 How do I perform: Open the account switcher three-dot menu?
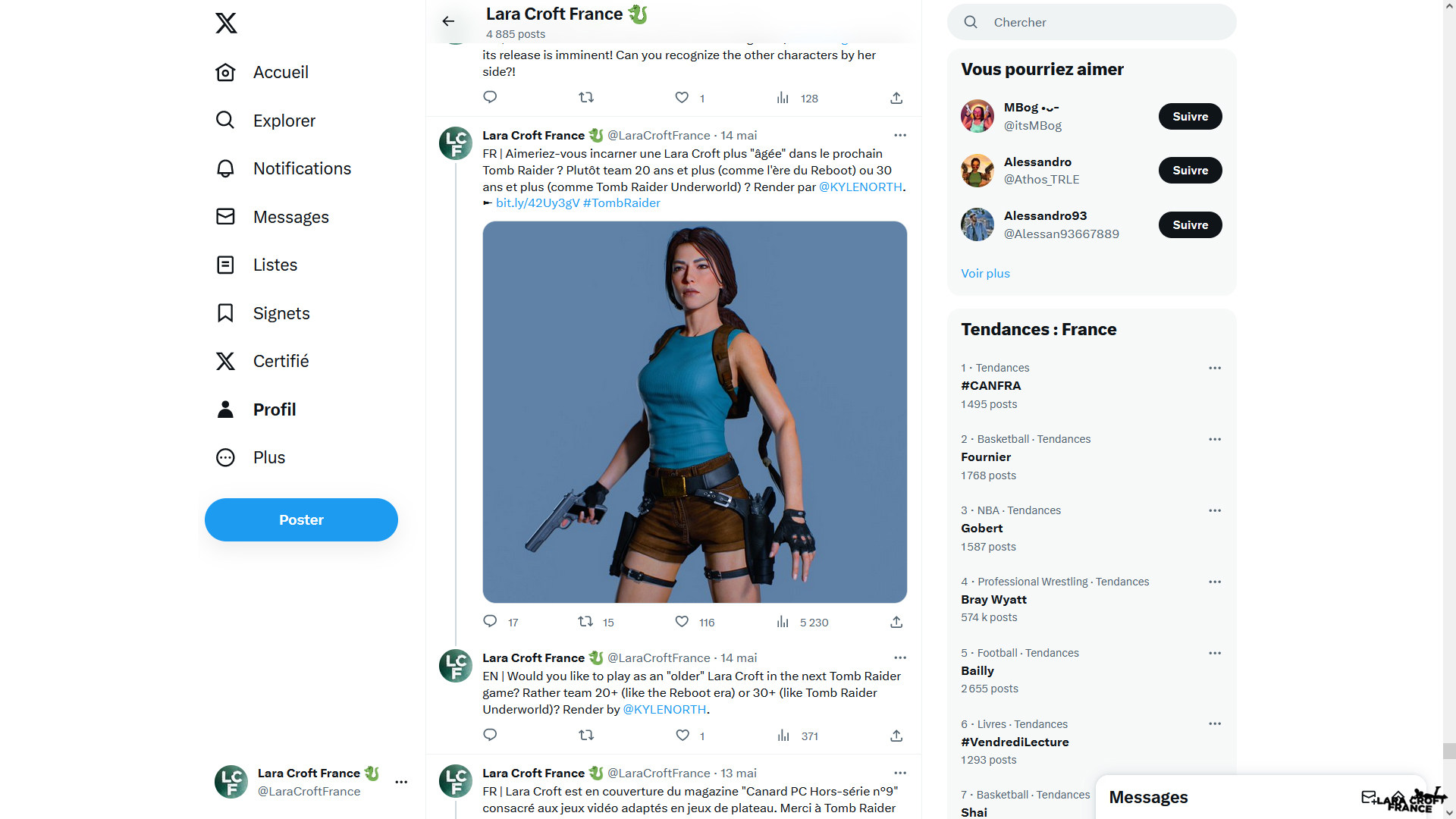[401, 782]
